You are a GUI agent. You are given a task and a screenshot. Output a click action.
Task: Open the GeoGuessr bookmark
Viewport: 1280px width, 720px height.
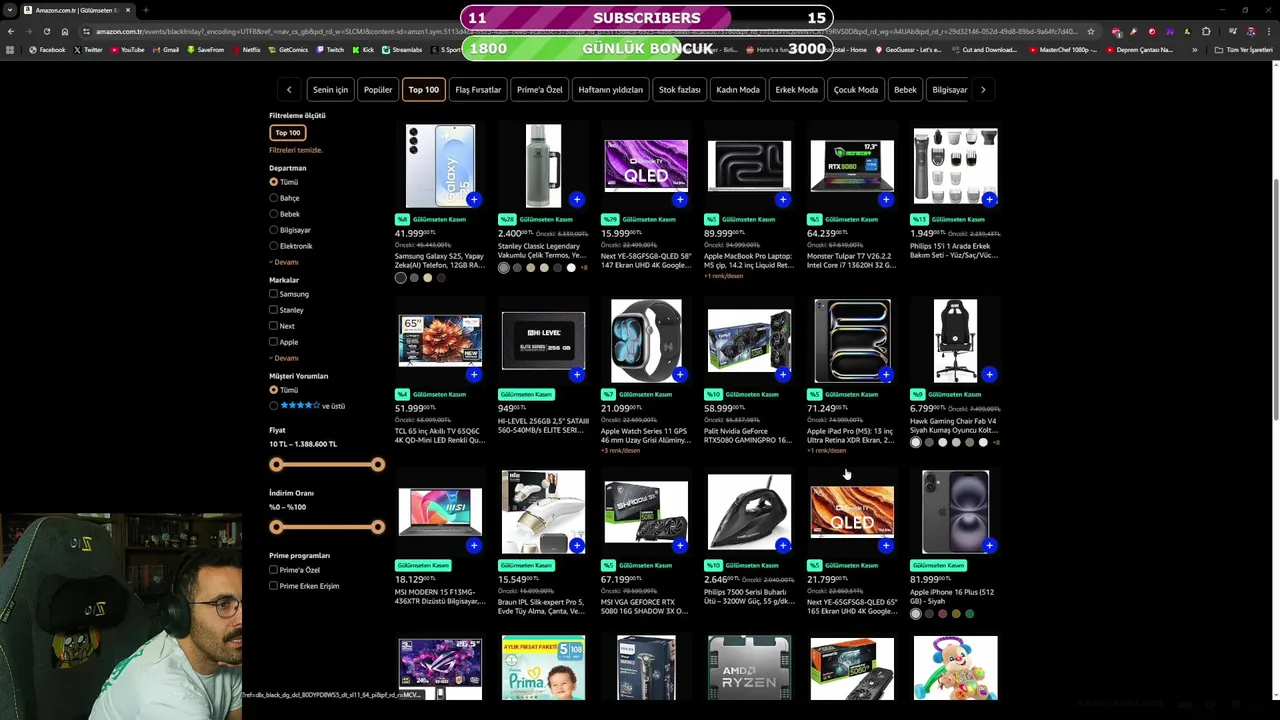point(910,49)
